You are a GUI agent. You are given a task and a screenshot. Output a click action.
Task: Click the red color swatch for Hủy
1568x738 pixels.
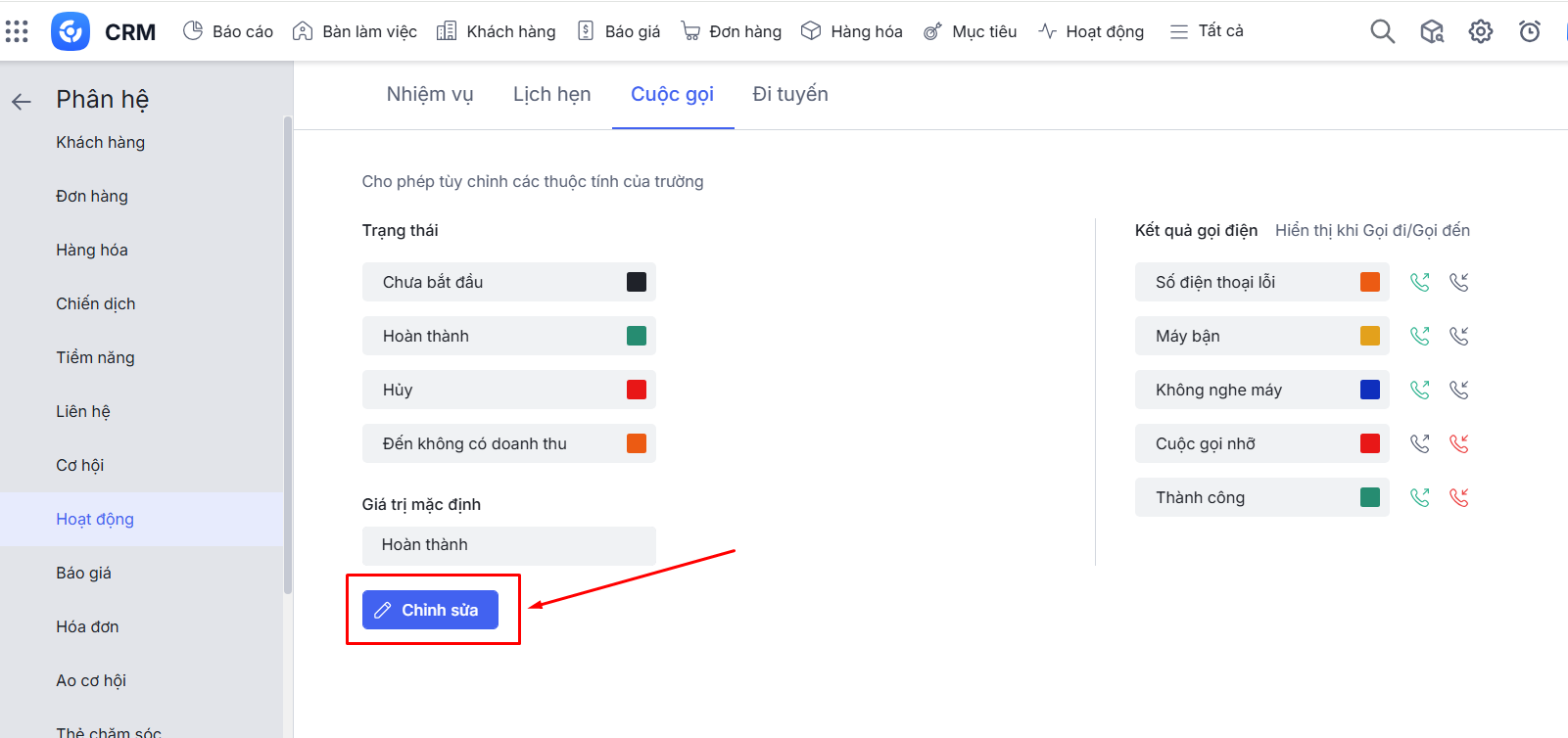637,390
